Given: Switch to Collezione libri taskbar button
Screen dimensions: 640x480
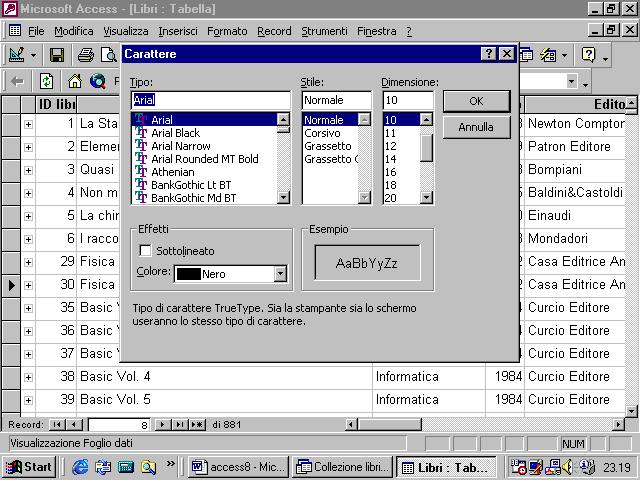Looking at the screenshot, I should (343, 467).
